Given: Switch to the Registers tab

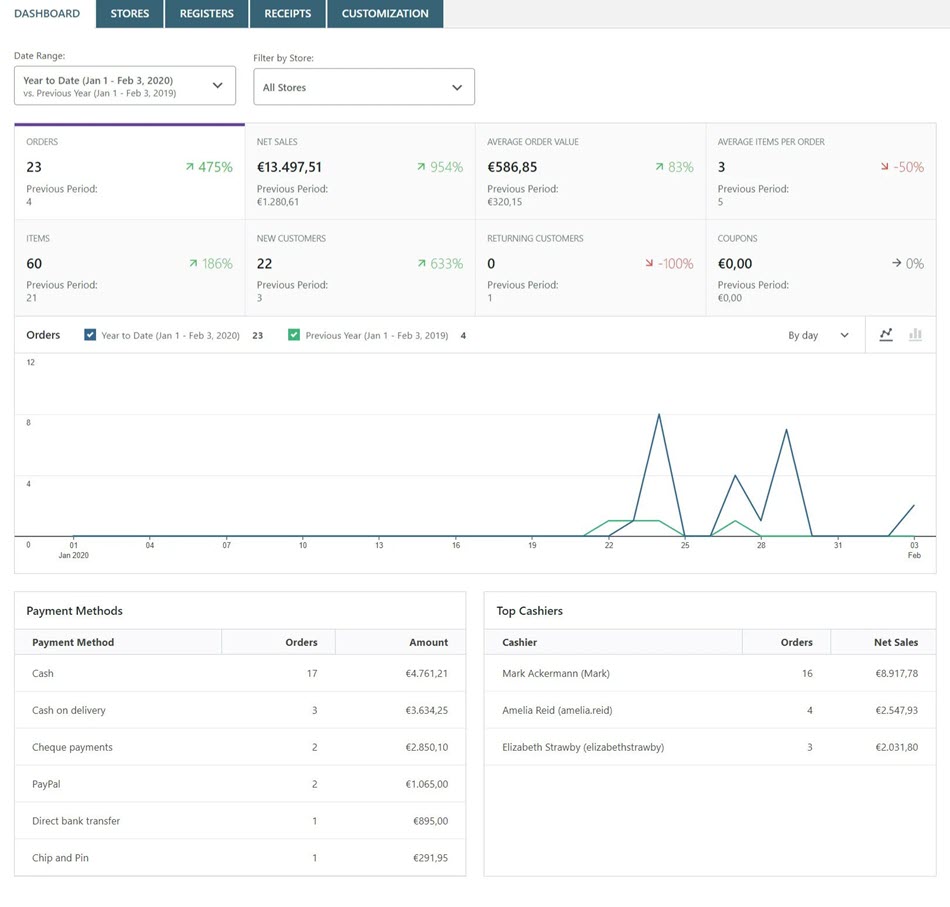Looking at the screenshot, I should (x=207, y=13).
